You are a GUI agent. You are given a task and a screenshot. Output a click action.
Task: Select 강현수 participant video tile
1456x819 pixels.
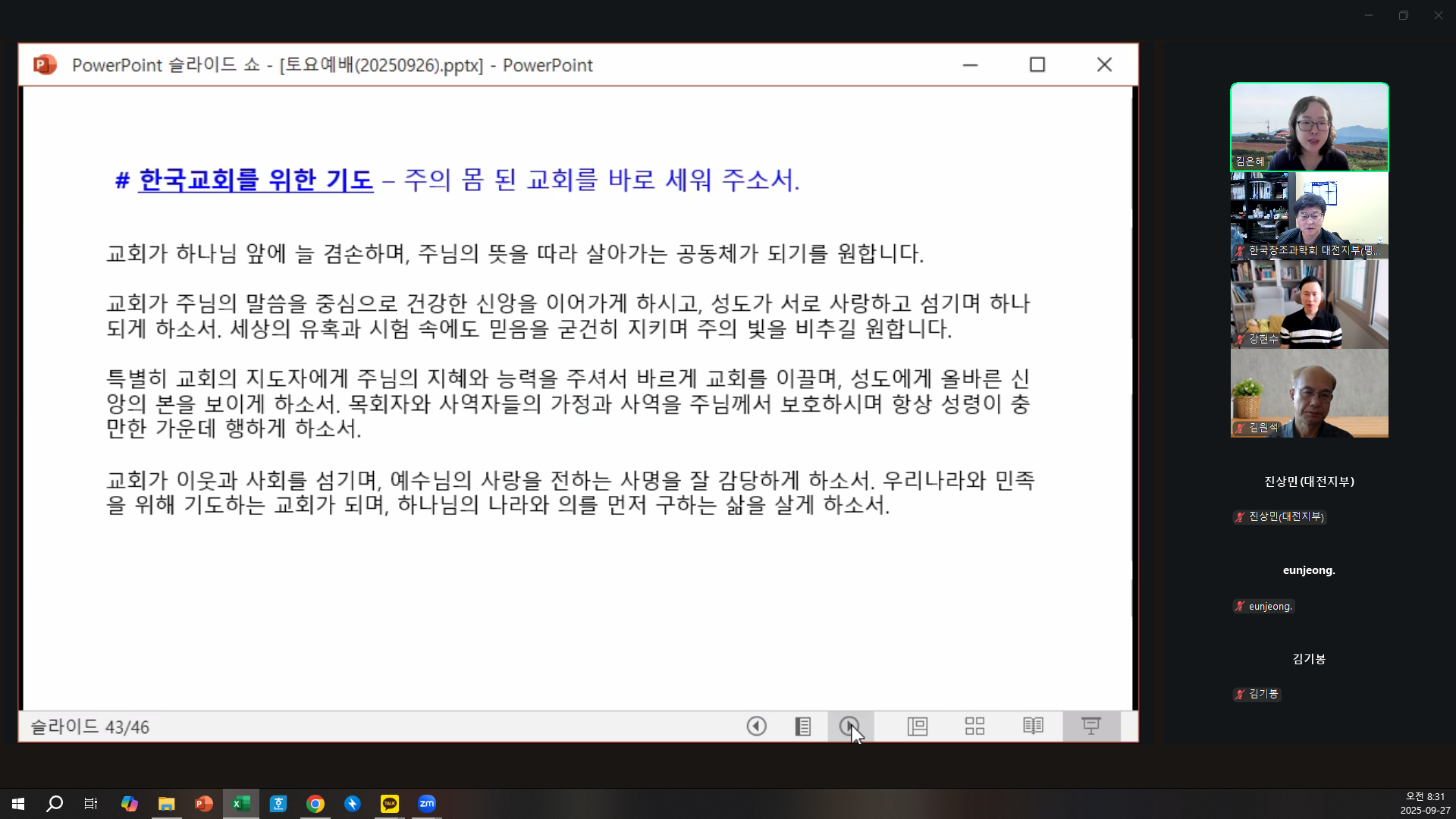coord(1309,305)
